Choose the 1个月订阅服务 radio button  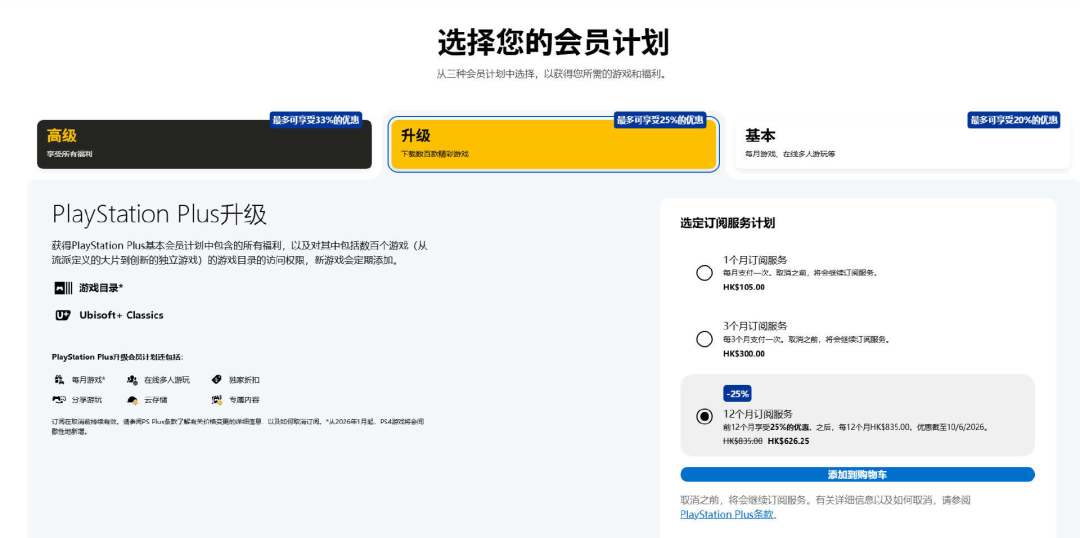(704, 273)
